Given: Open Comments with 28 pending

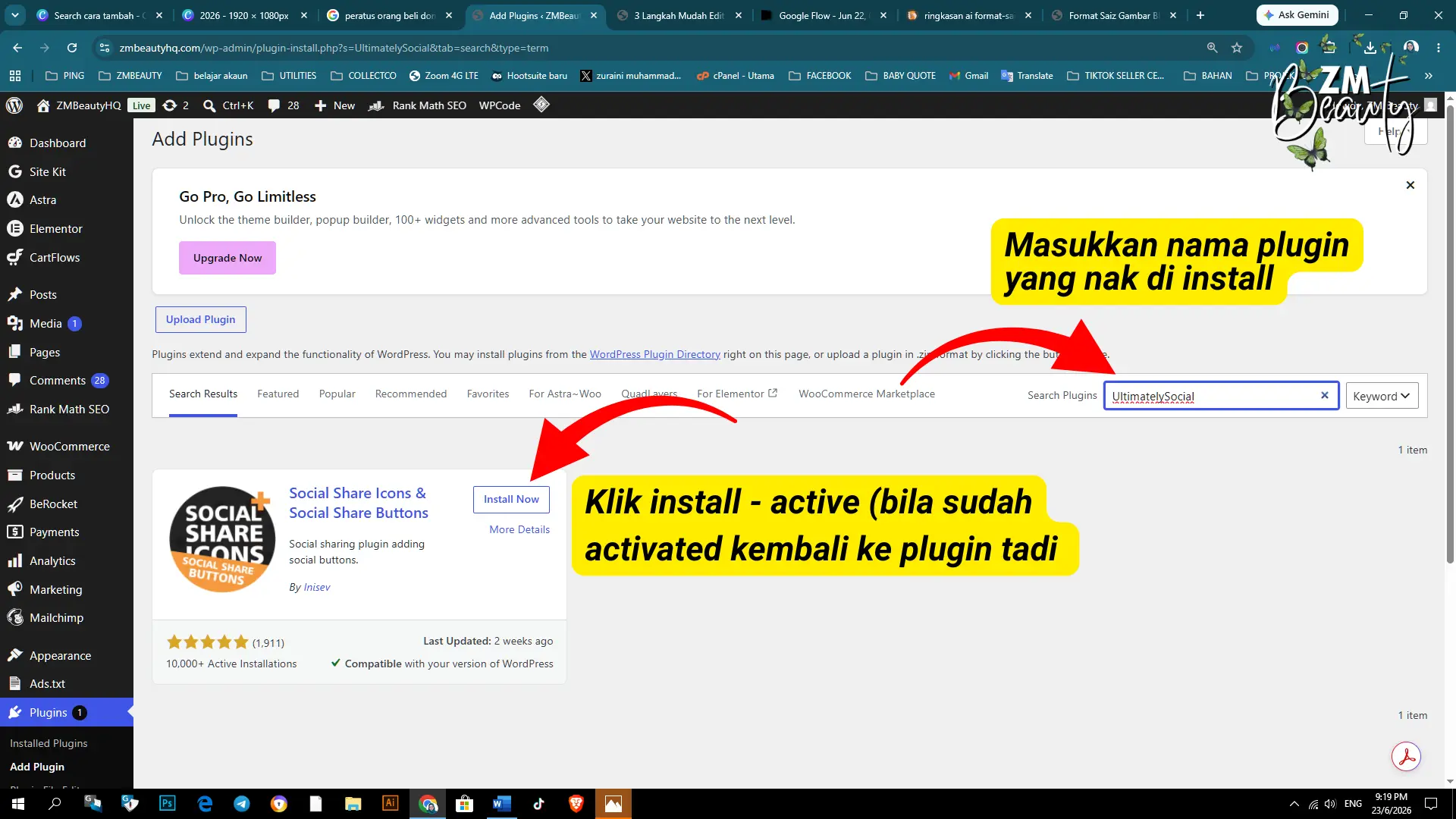Looking at the screenshot, I should coord(58,380).
